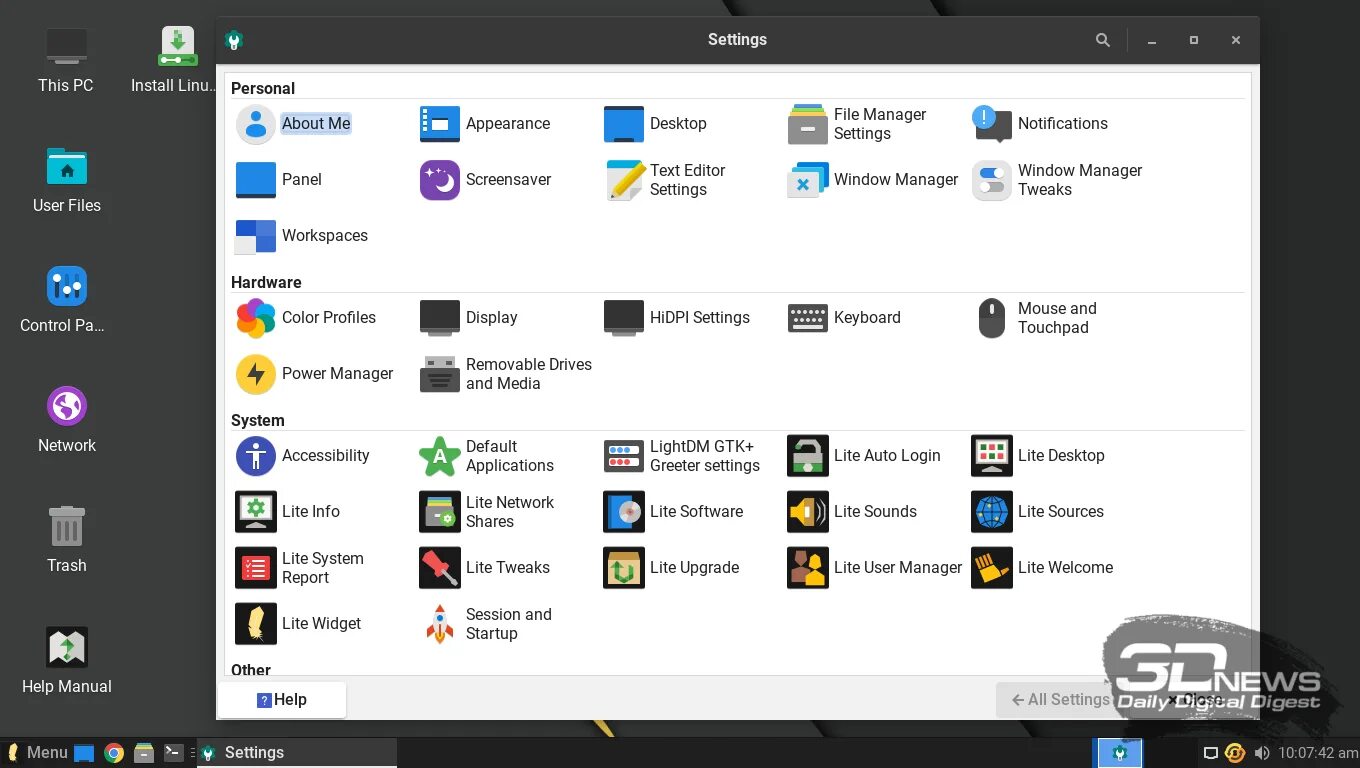
Task: Open Lite Network Shares icon
Action: [x=440, y=512]
